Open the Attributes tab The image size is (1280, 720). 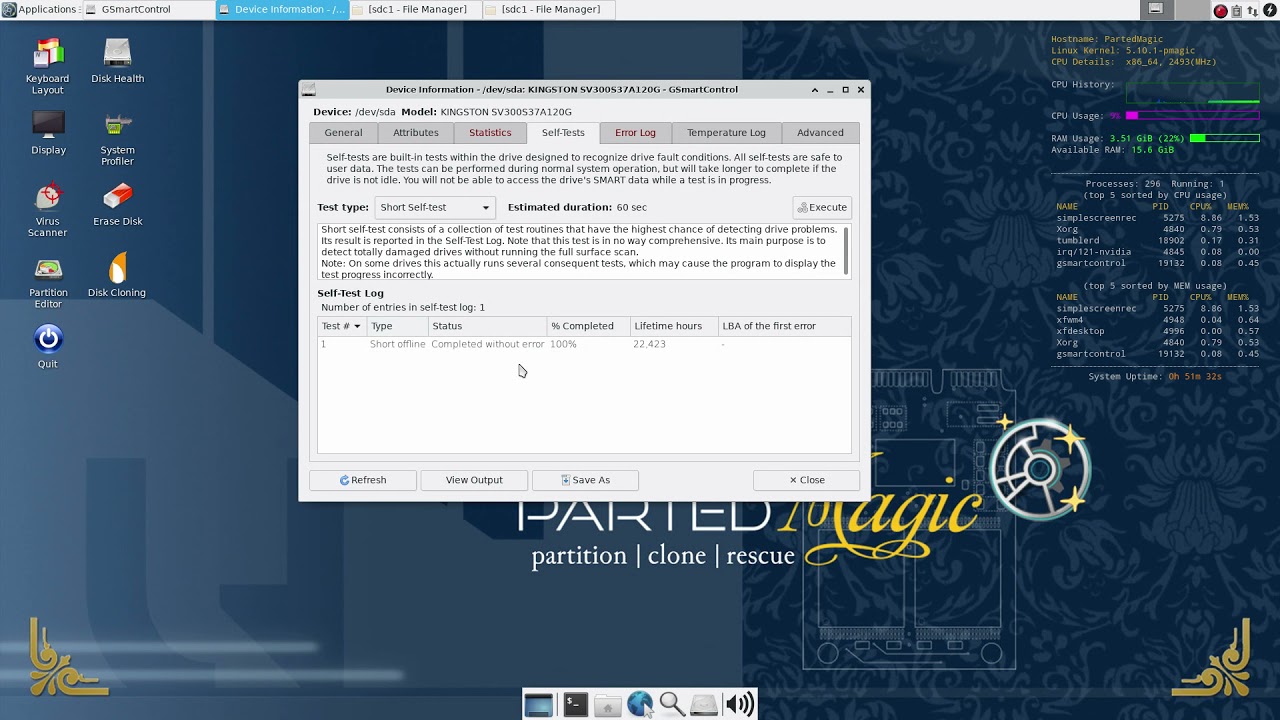(416, 133)
